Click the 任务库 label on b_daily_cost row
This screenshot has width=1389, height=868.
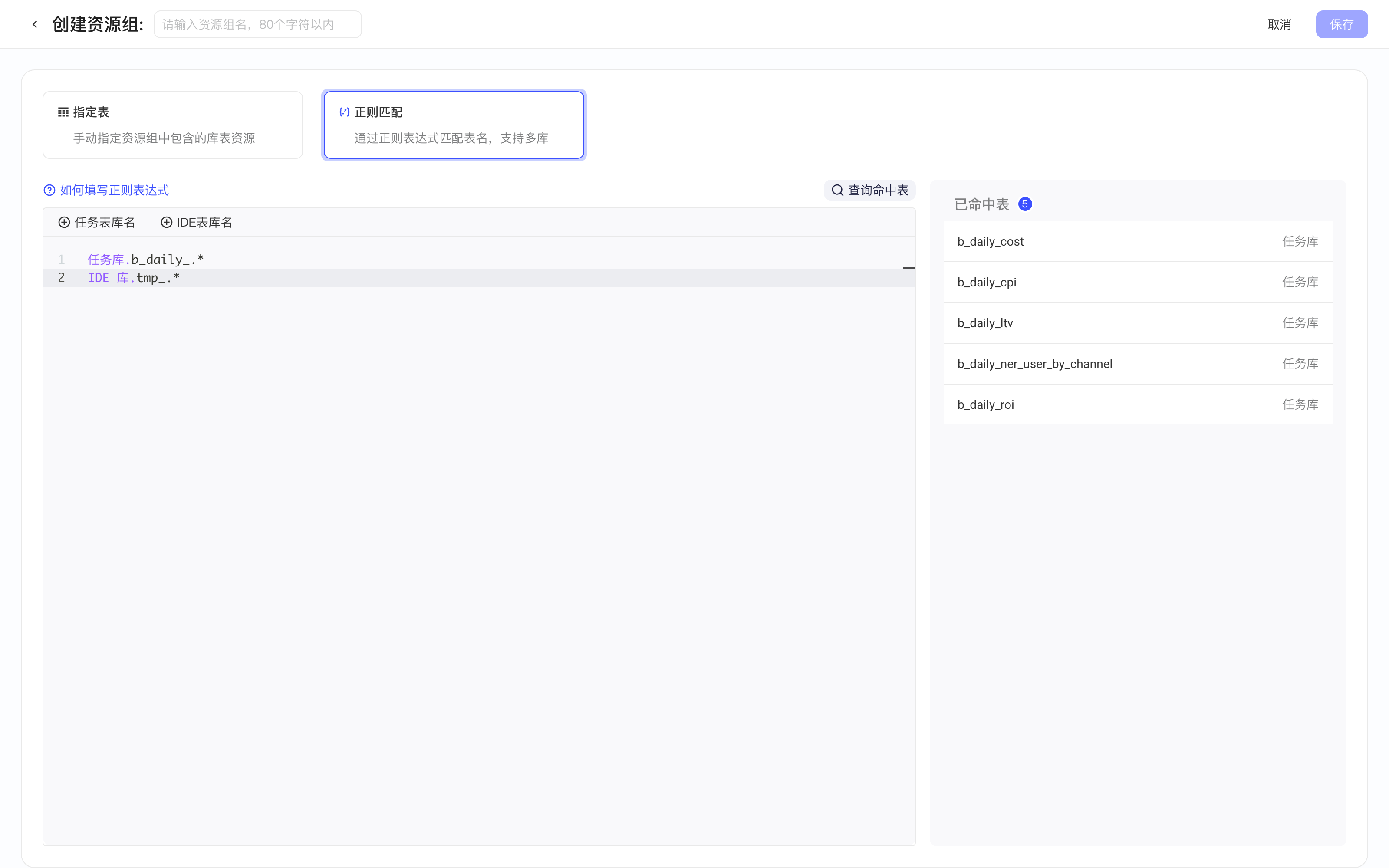click(1300, 241)
